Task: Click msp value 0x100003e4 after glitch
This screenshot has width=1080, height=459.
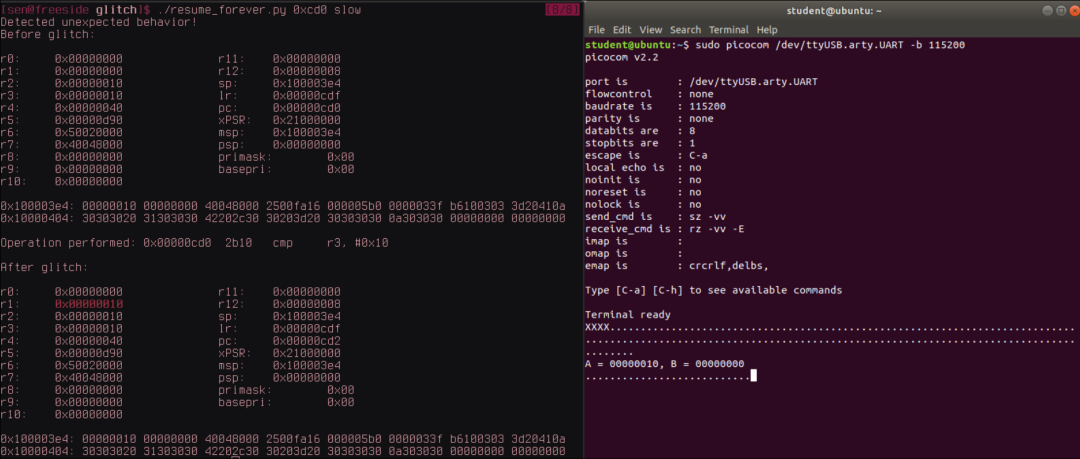Action: tap(307, 365)
